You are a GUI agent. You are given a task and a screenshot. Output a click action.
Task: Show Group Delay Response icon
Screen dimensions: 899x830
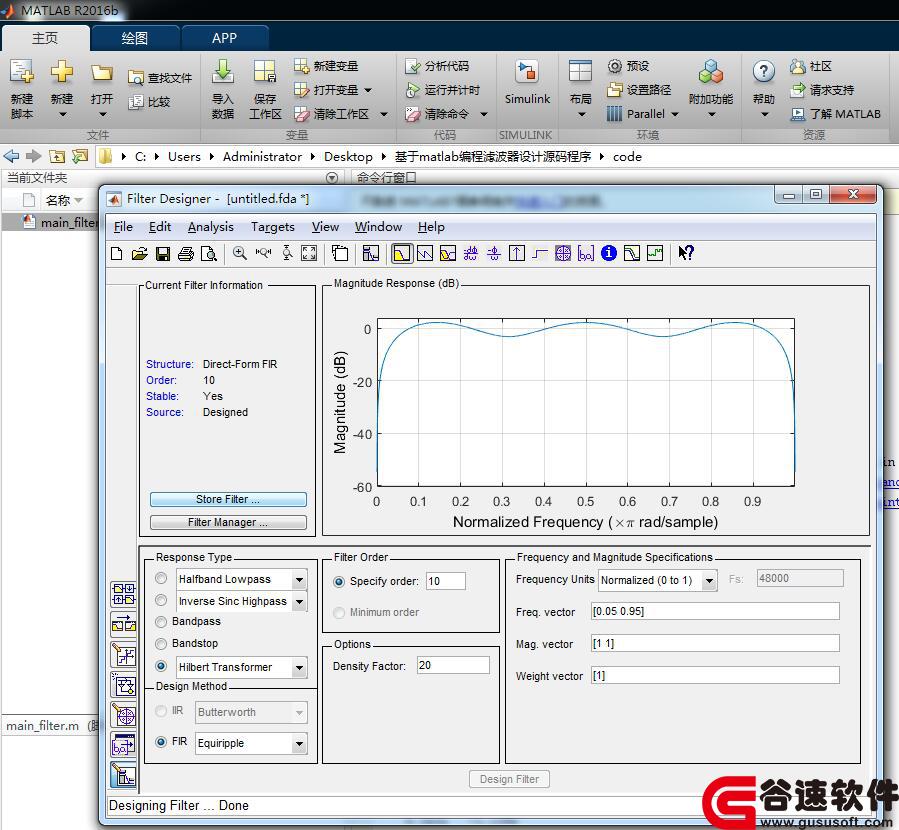coord(471,253)
